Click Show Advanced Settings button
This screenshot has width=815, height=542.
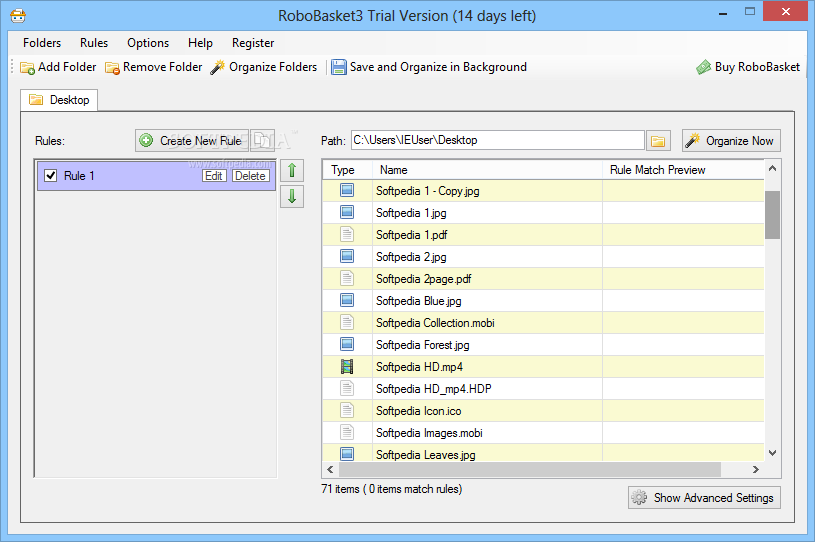tap(704, 497)
